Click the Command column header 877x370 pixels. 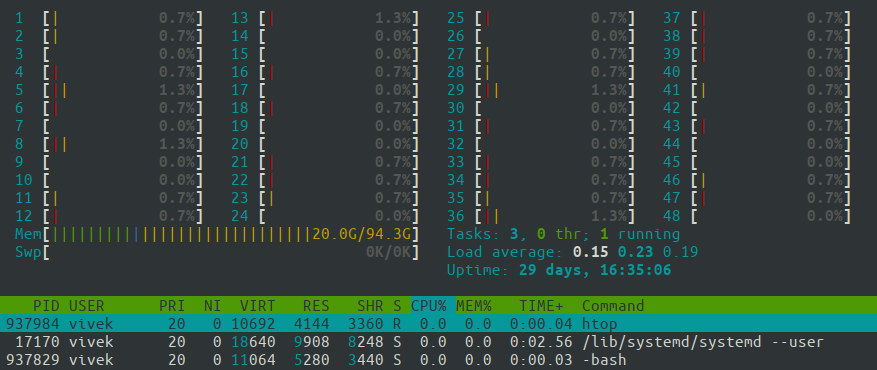pos(613,306)
